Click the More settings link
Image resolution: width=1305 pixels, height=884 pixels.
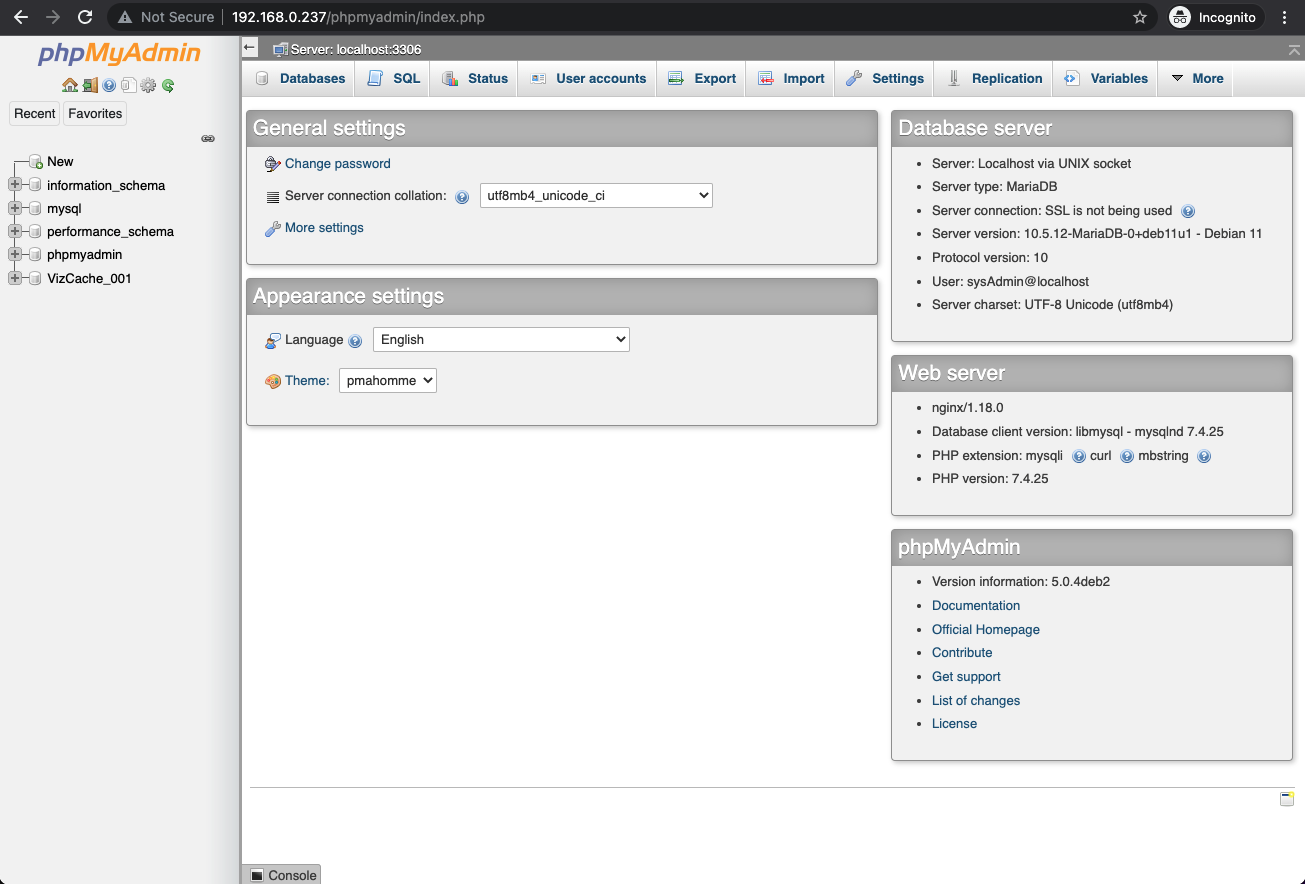tap(324, 228)
